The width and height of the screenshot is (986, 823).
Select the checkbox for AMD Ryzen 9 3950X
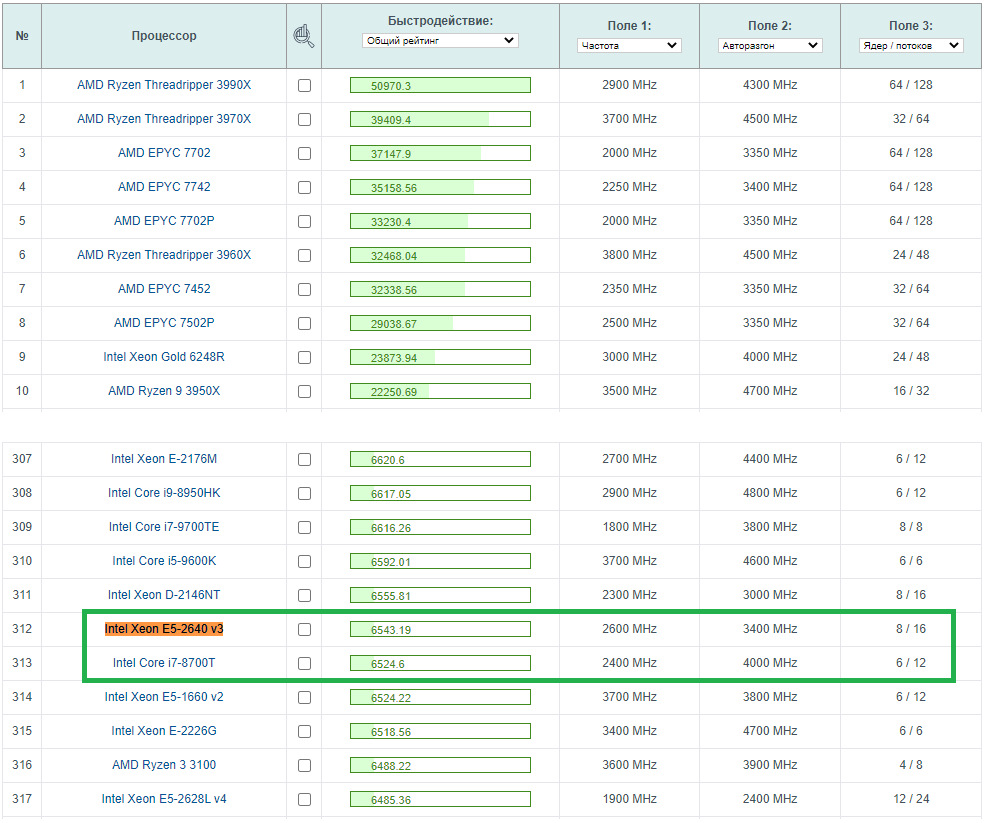[x=304, y=391]
